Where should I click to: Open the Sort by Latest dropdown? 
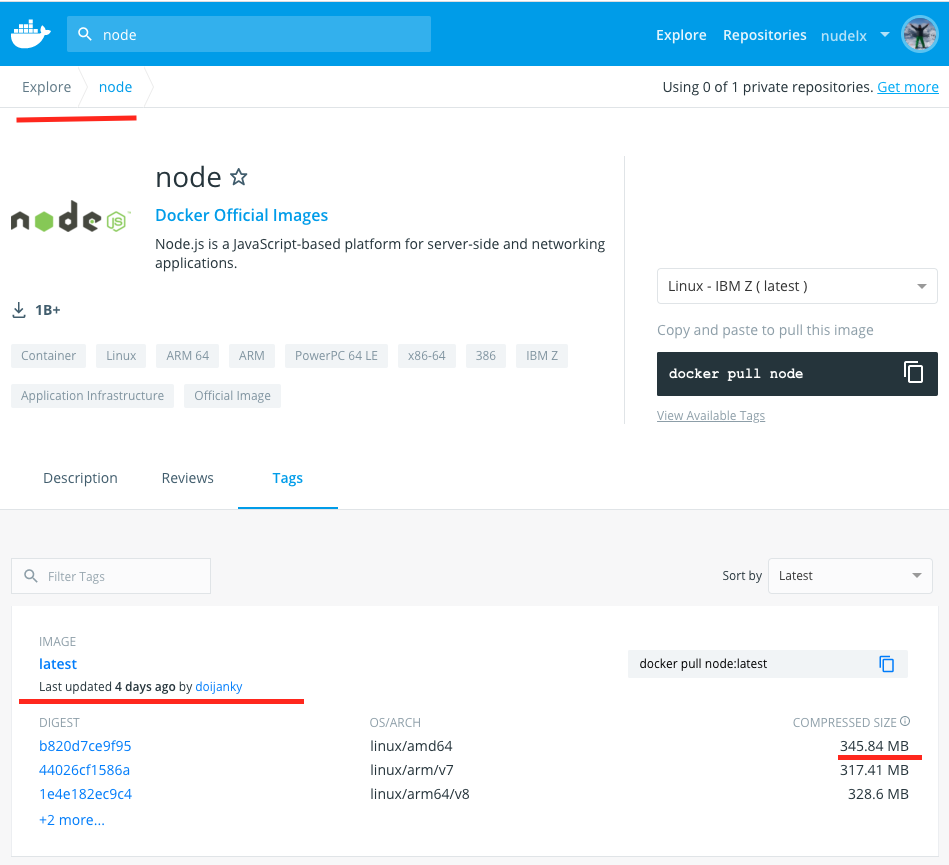pyautogui.click(x=850, y=576)
